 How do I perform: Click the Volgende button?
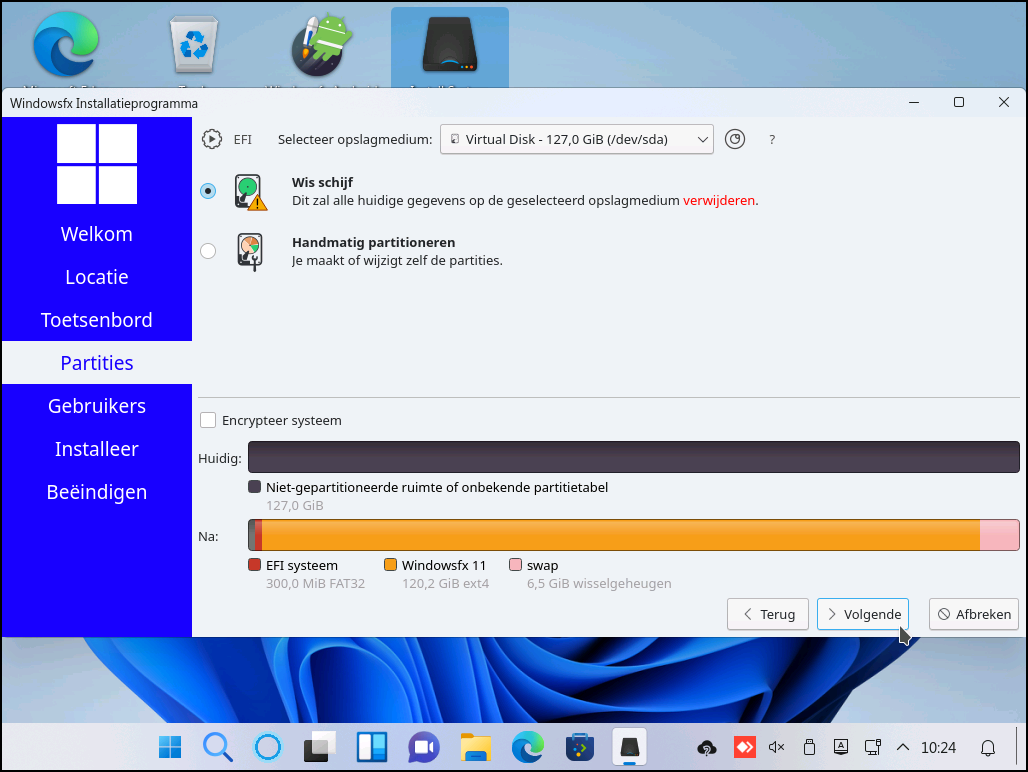(863, 614)
